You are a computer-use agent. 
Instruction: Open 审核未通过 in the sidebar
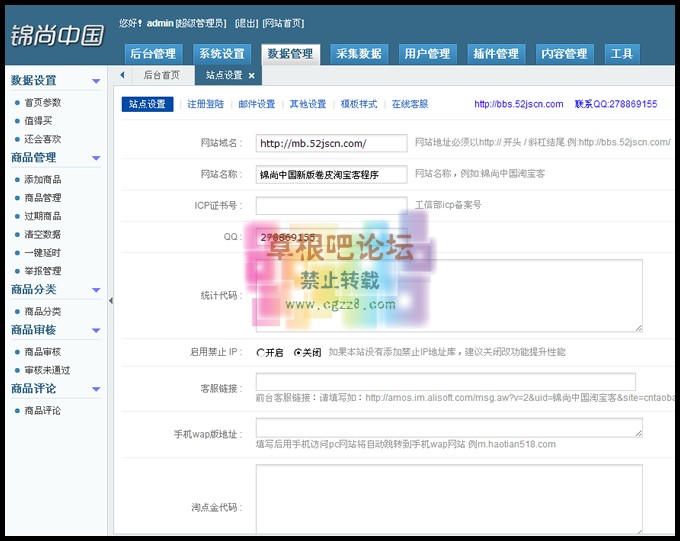click(47, 370)
